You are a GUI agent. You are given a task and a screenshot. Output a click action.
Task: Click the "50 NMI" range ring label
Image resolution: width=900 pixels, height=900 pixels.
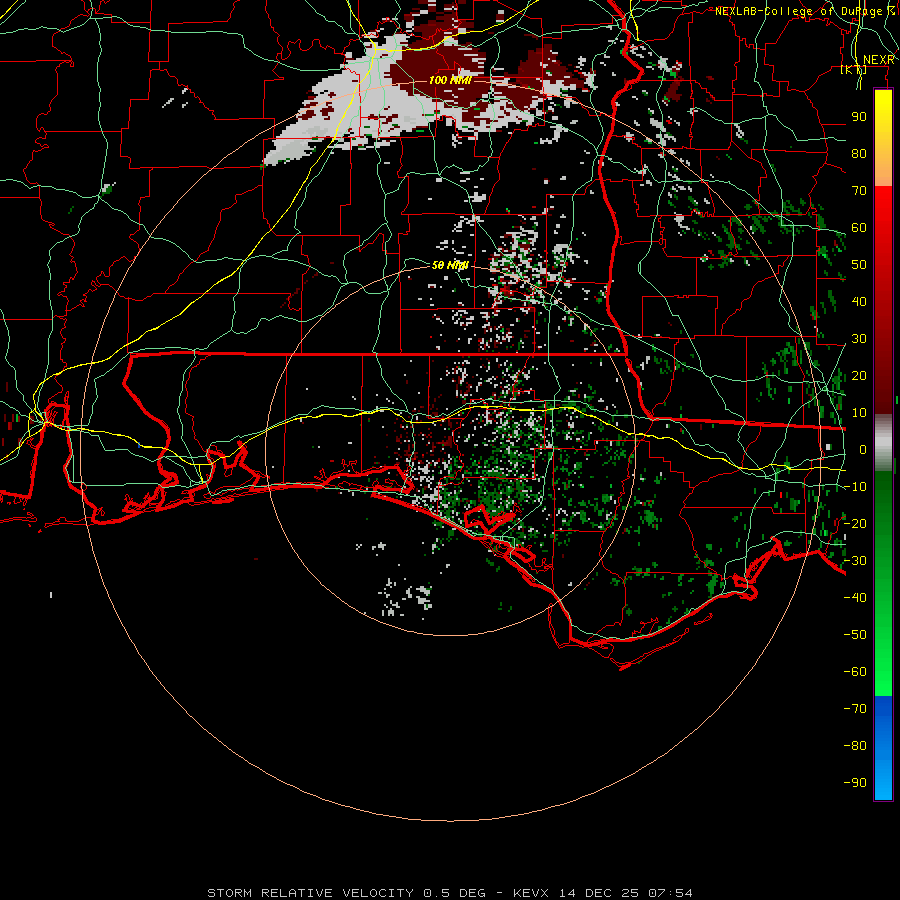[x=450, y=265]
